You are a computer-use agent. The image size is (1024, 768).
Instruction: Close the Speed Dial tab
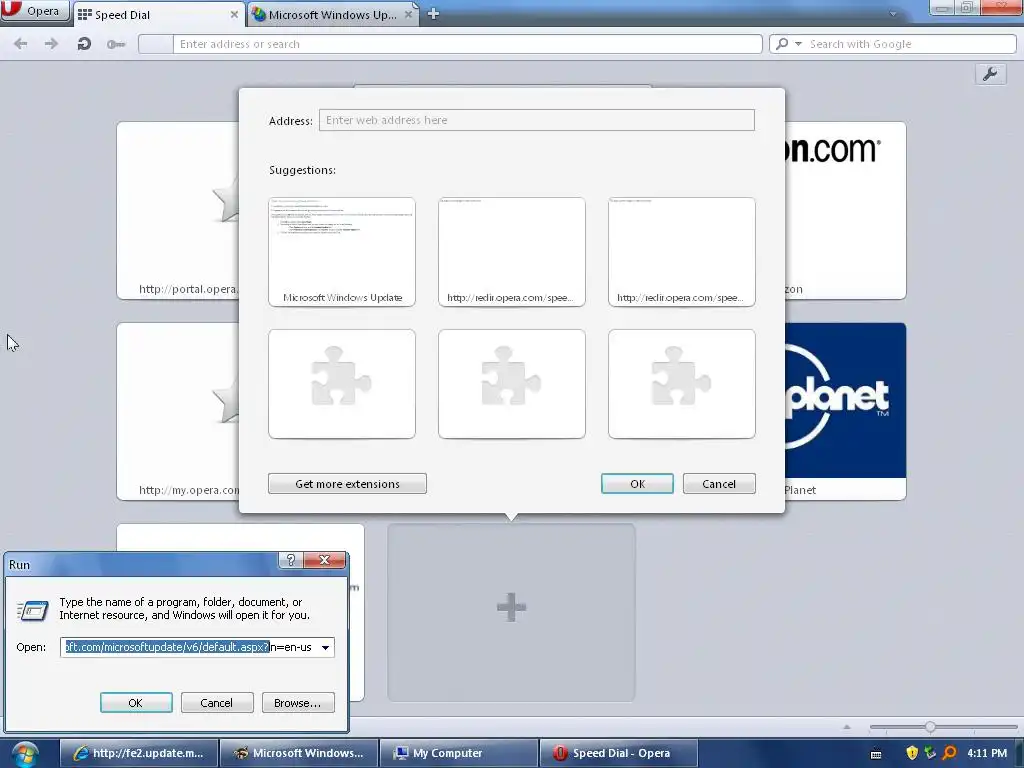coord(234,14)
